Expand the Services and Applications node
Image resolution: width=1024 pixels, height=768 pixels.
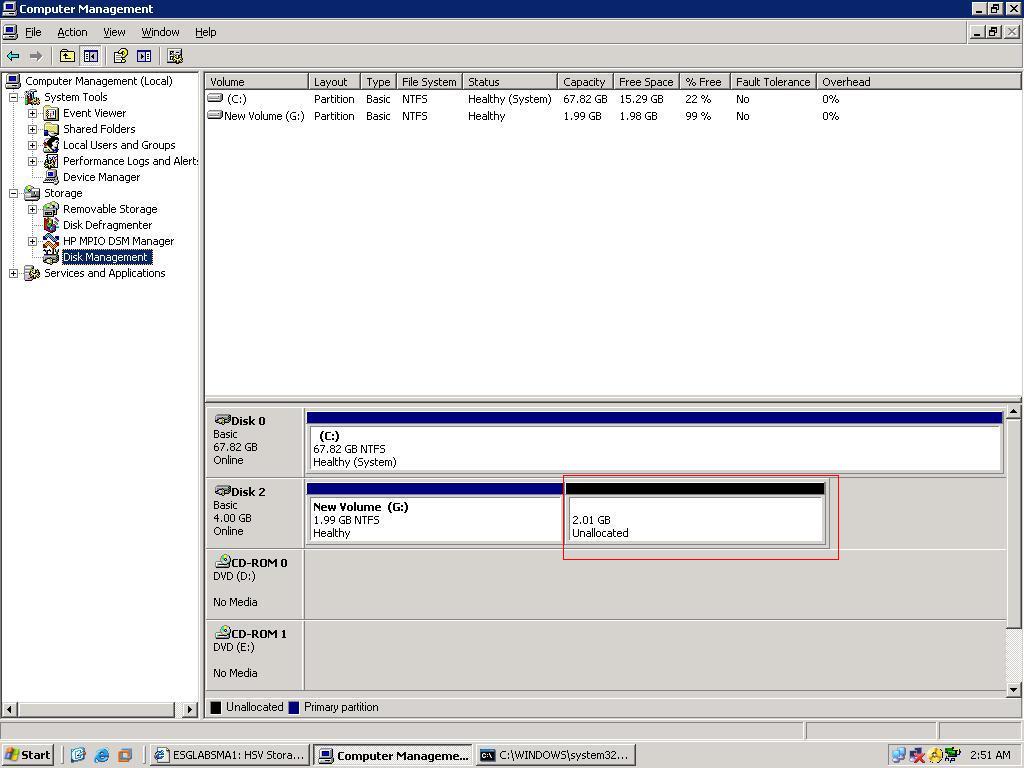tap(13, 274)
